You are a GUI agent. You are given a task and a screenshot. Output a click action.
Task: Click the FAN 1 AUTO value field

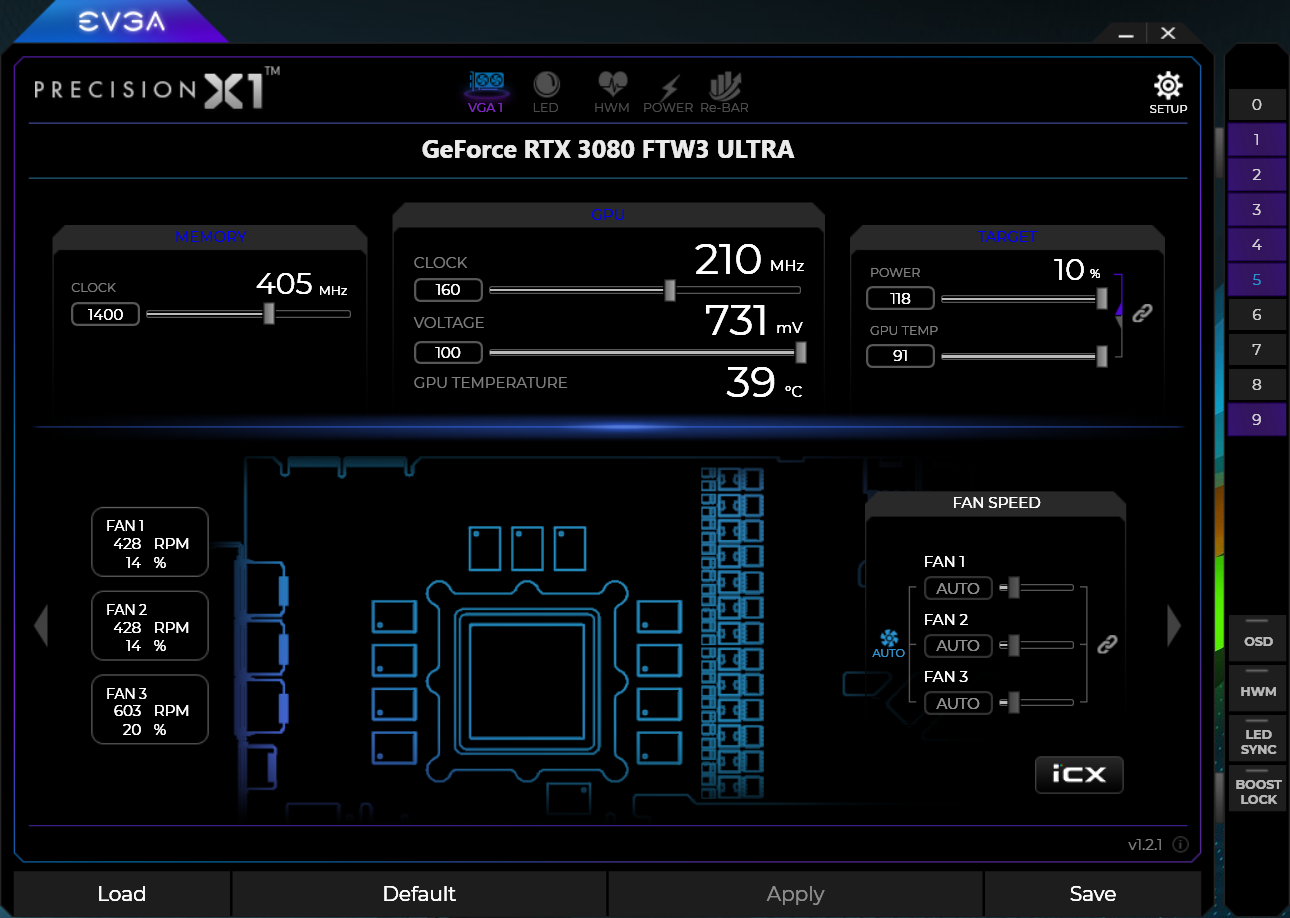point(958,588)
